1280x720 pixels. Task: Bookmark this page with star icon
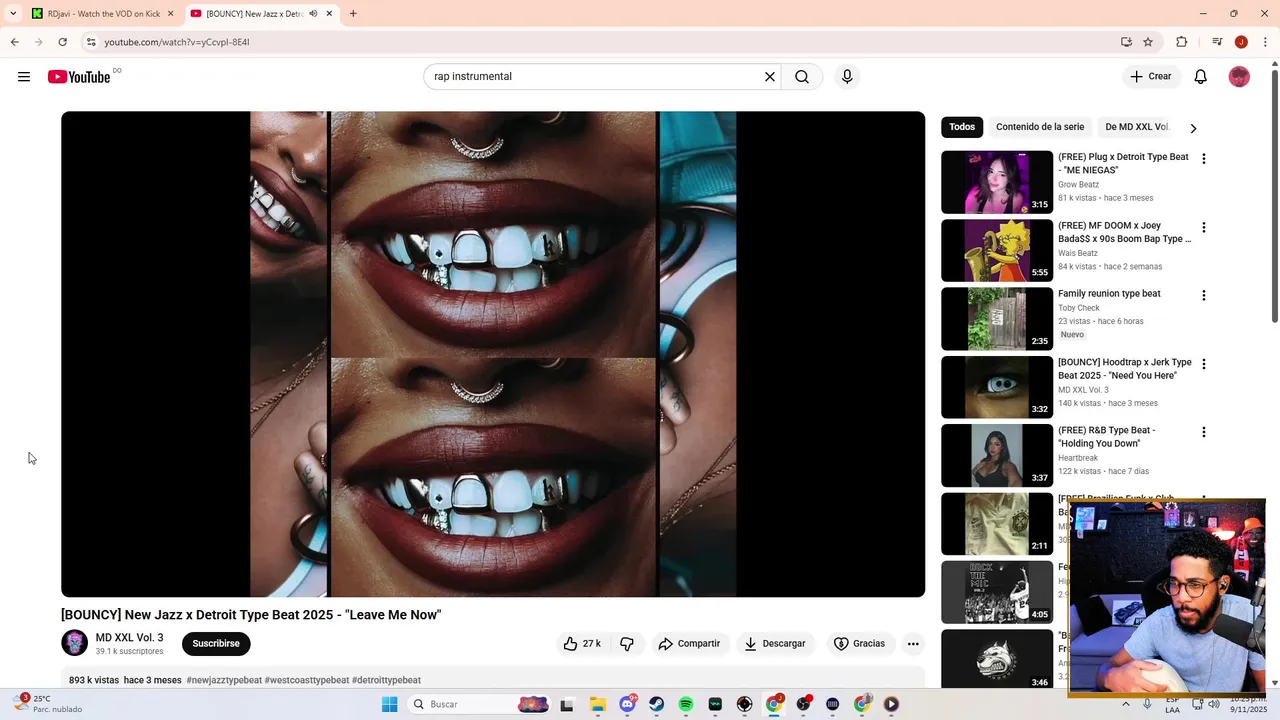coord(1148,42)
